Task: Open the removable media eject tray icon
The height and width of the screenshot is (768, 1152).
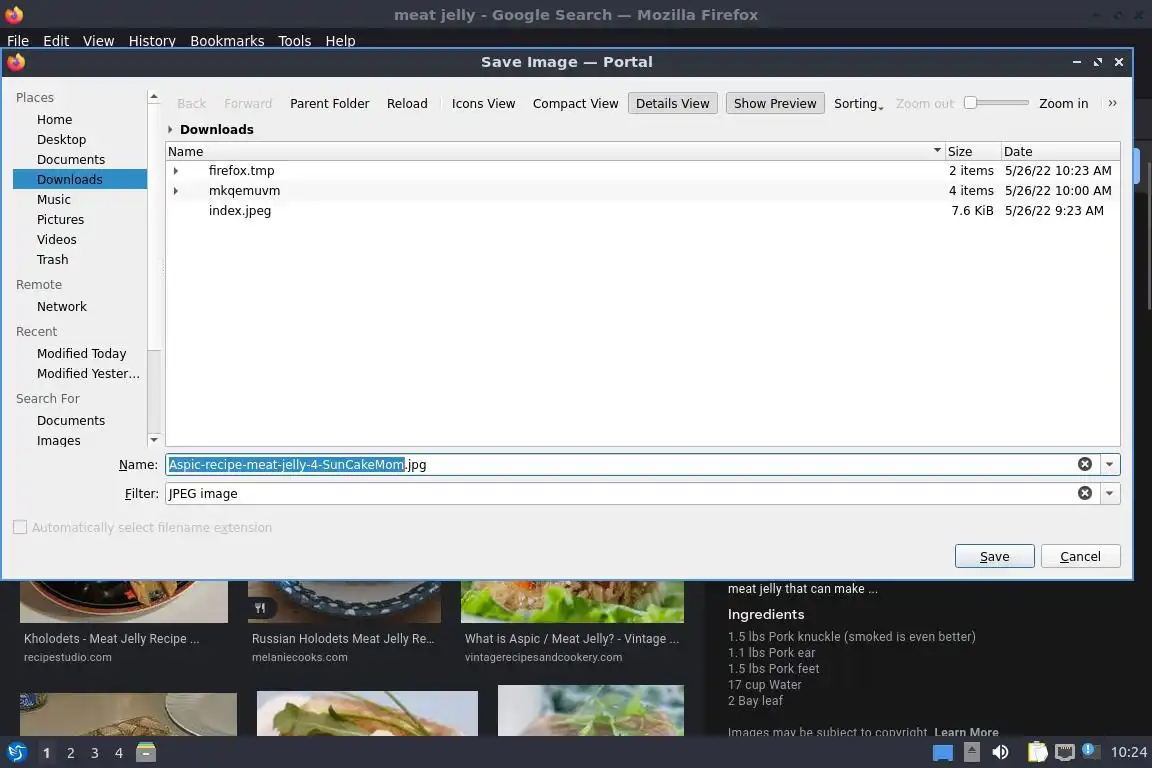Action: pos(971,752)
